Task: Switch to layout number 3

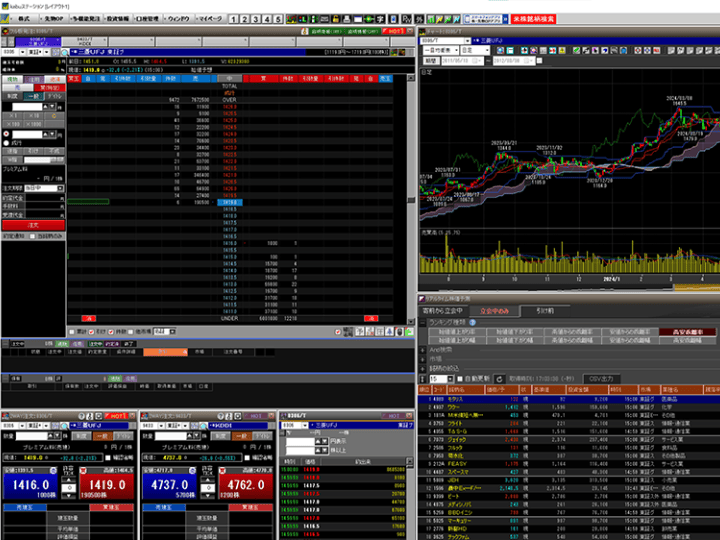Action: [x=256, y=19]
